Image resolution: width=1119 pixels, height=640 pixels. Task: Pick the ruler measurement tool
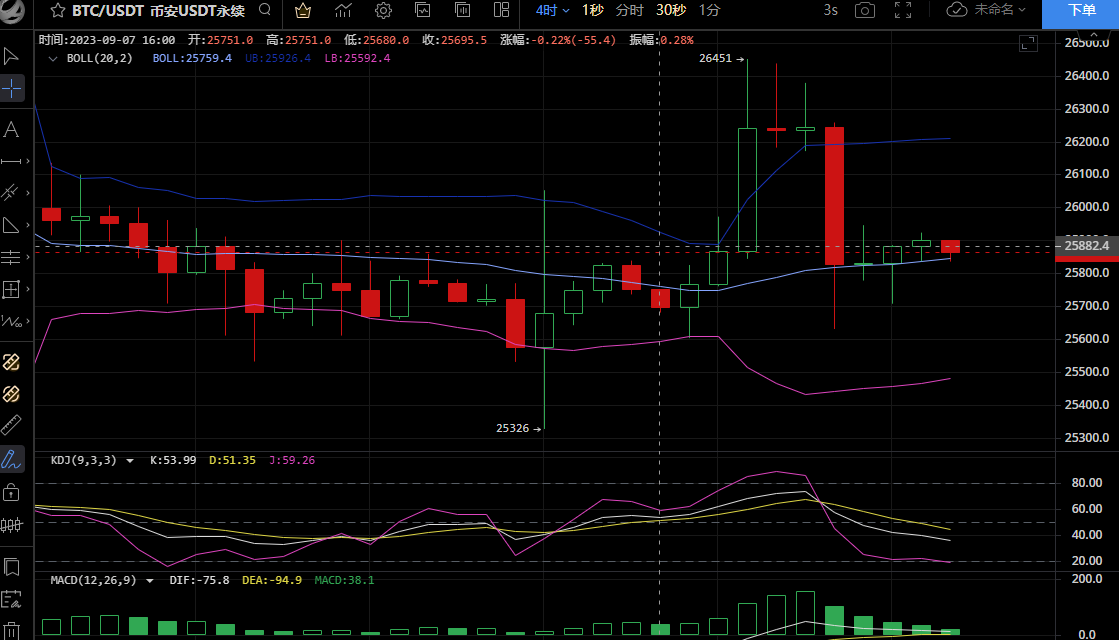12,424
